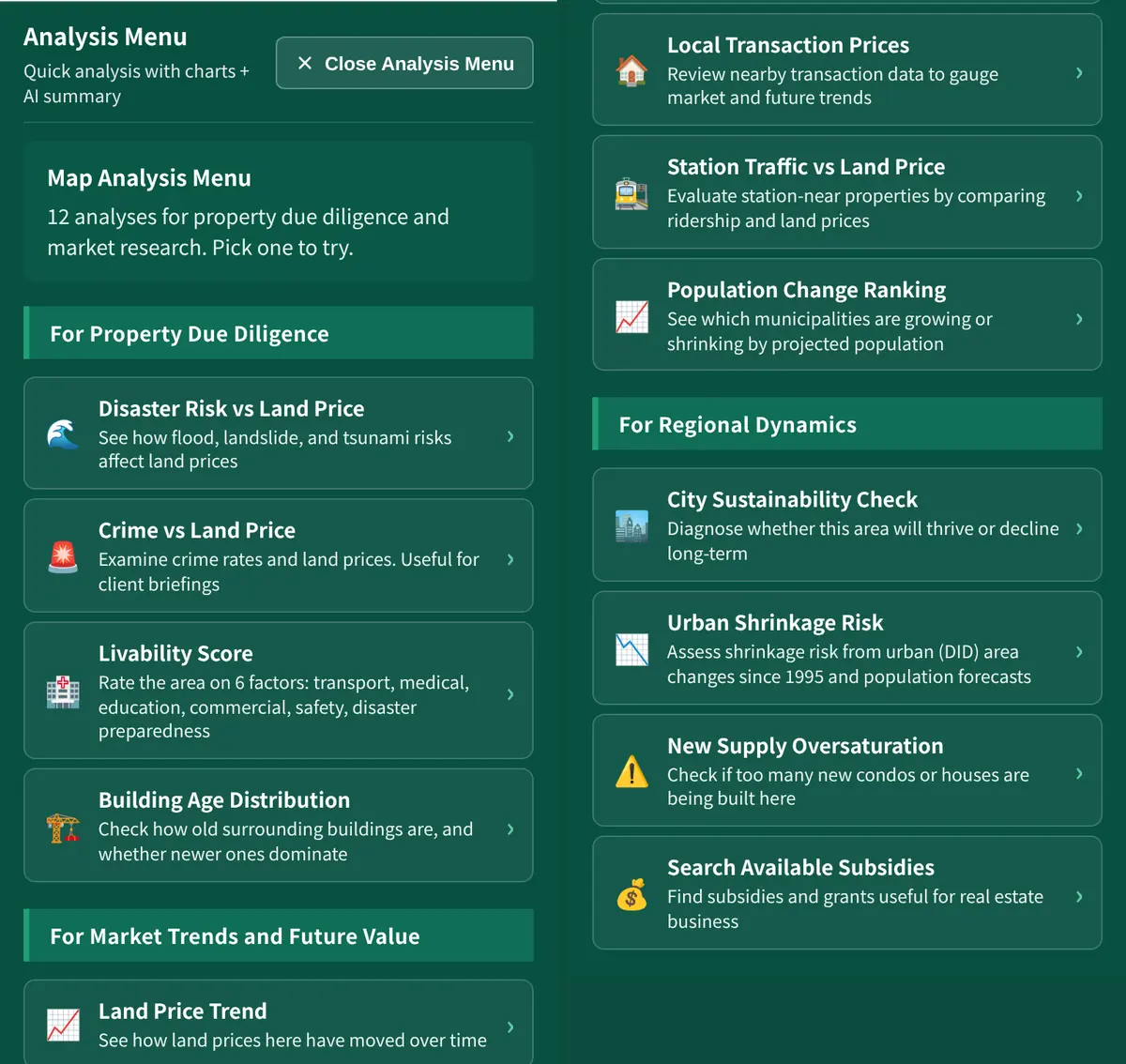
Task: Click the Analysis Menu panel title
Action: [105, 37]
